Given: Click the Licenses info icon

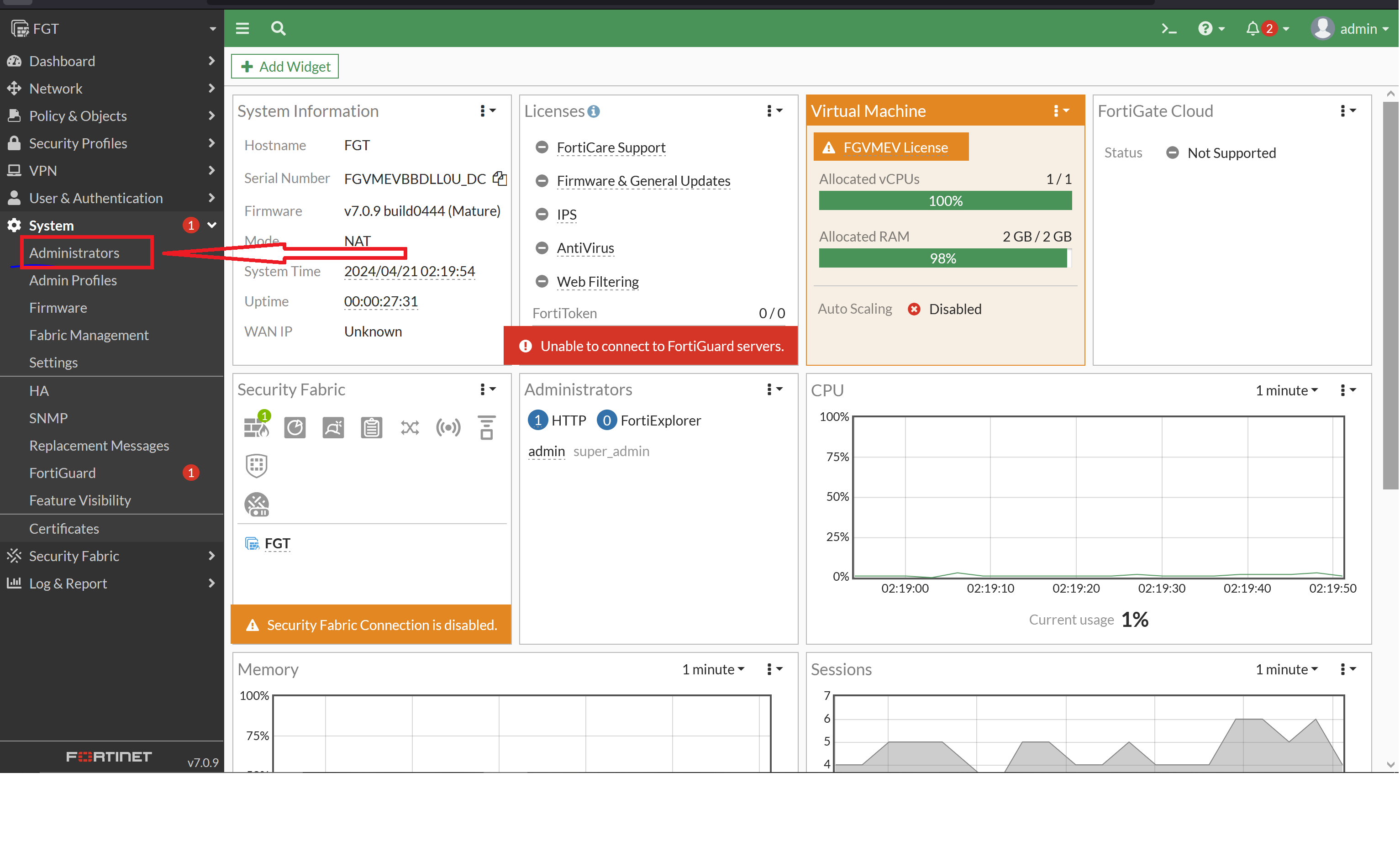Looking at the screenshot, I should (594, 111).
